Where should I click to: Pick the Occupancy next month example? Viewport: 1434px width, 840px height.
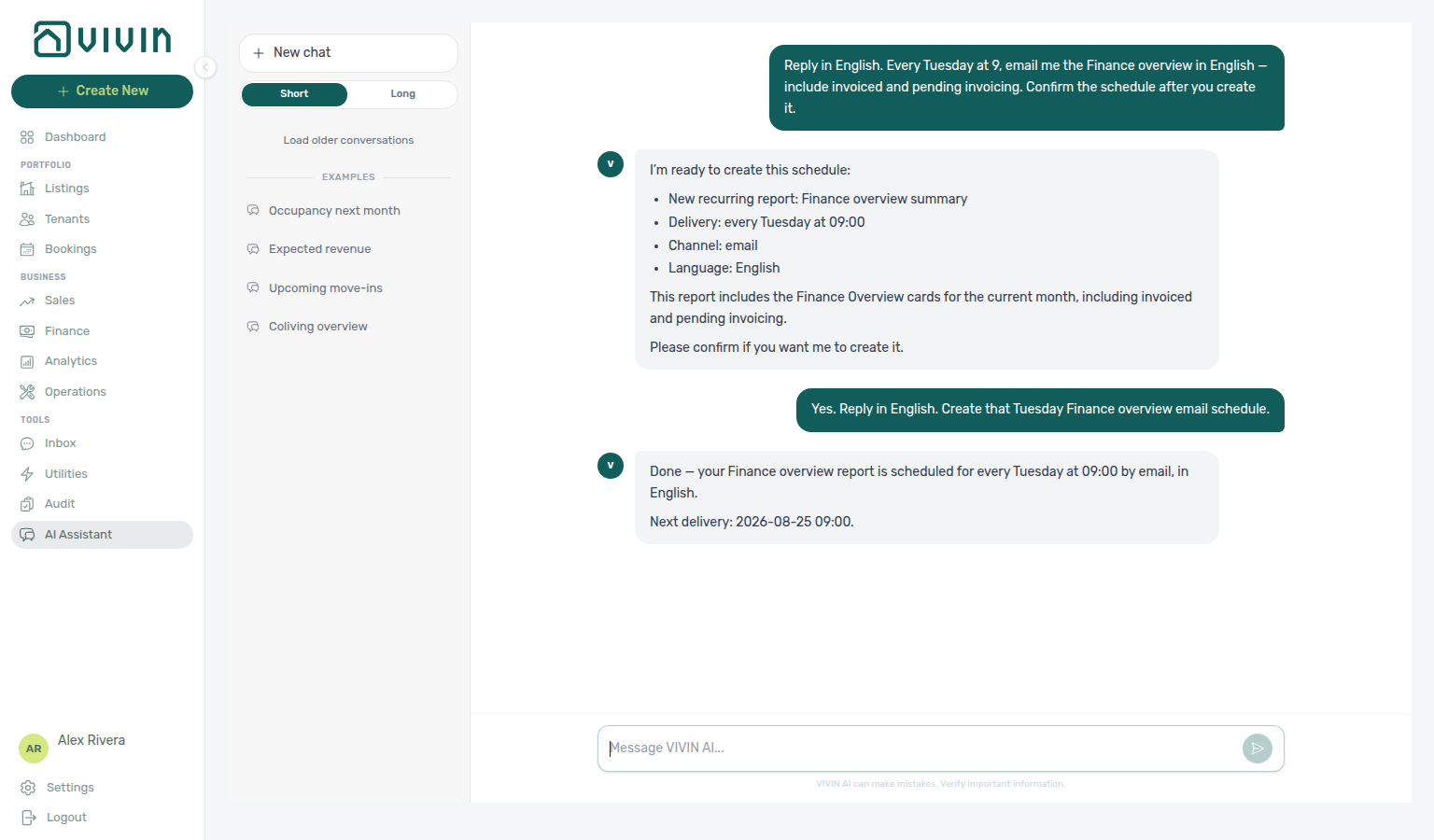pos(348,211)
